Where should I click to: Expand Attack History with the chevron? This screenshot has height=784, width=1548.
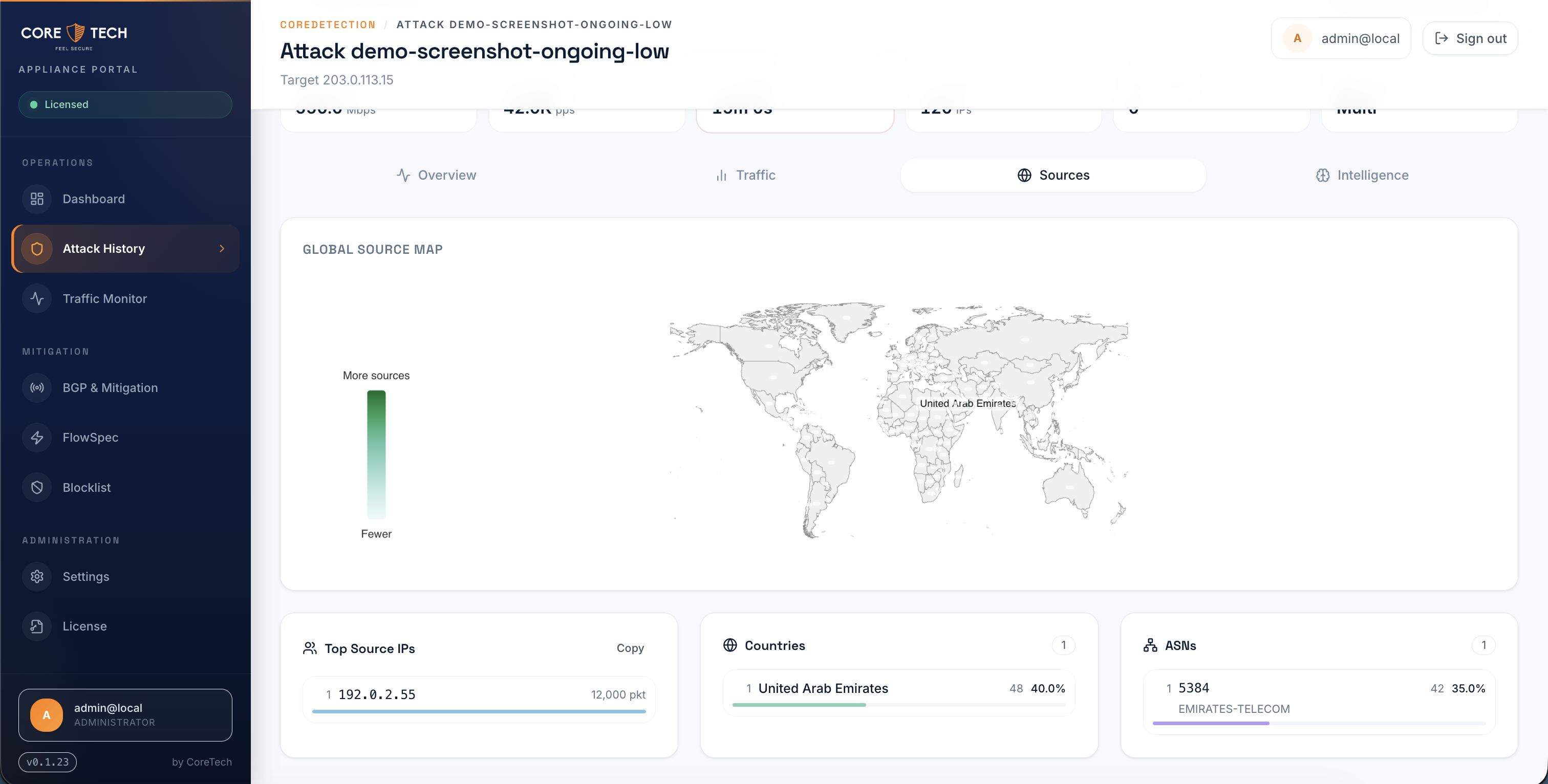click(222, 249)
